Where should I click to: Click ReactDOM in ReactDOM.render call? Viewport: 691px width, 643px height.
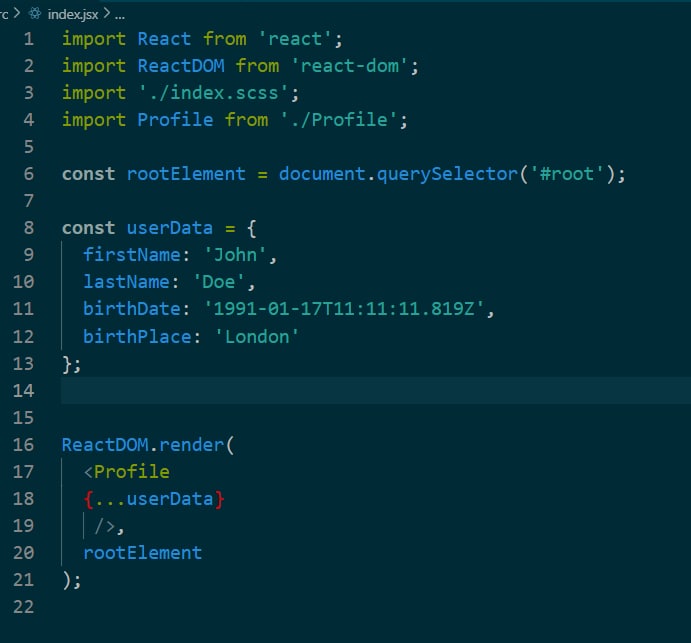[105, 445]
